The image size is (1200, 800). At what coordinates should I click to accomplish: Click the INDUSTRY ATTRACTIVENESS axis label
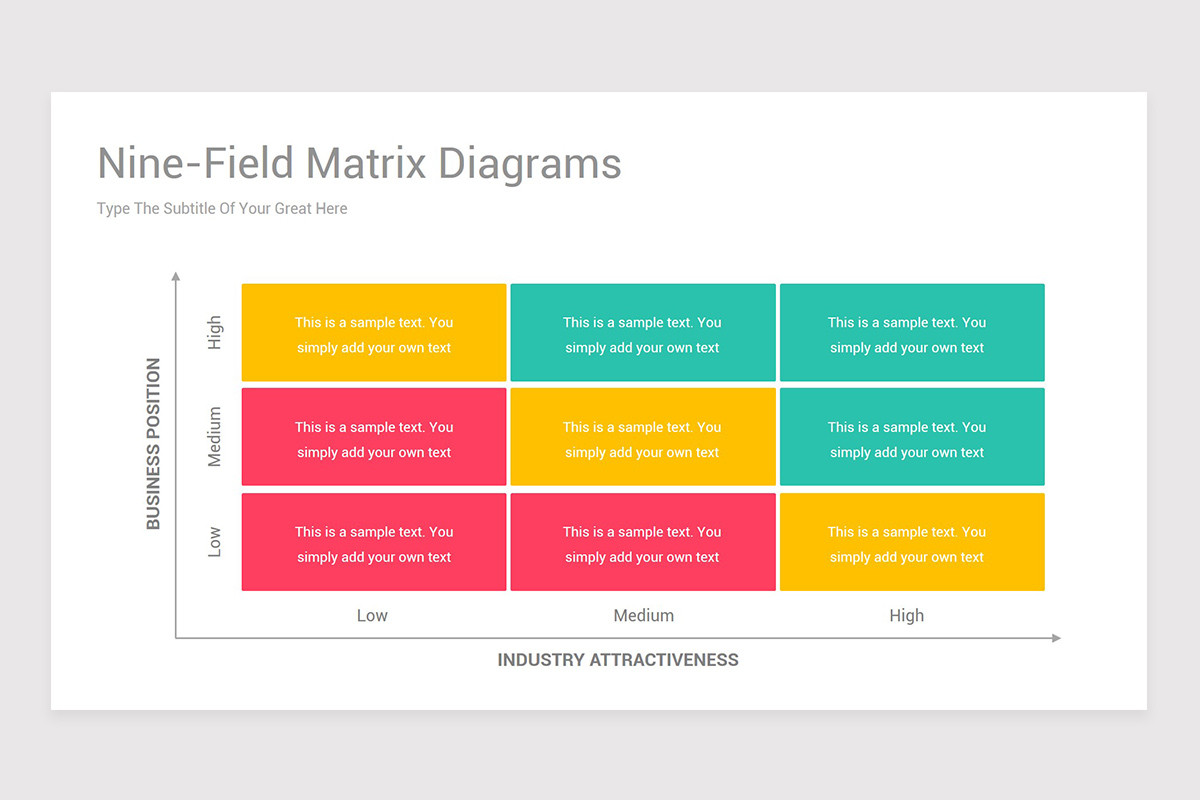click(x=618, y=660)
